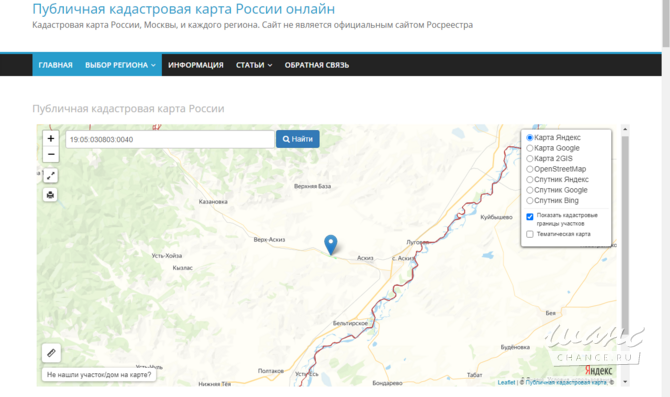
Task: Expand the Выбор региона dropdown menu
Action: coord(120,65)
